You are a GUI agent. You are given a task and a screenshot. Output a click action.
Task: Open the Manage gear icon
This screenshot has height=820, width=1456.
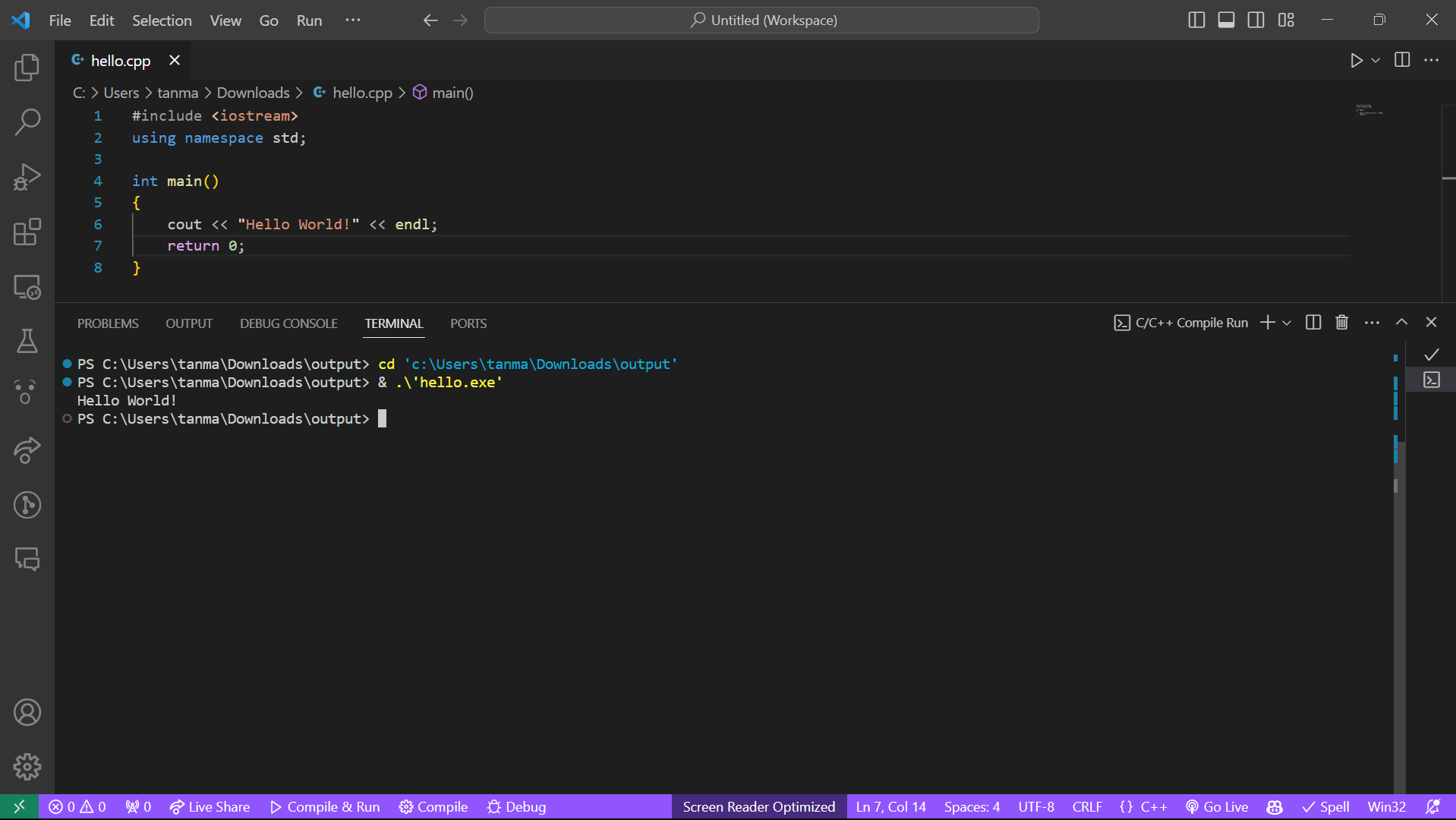point(27,767)
